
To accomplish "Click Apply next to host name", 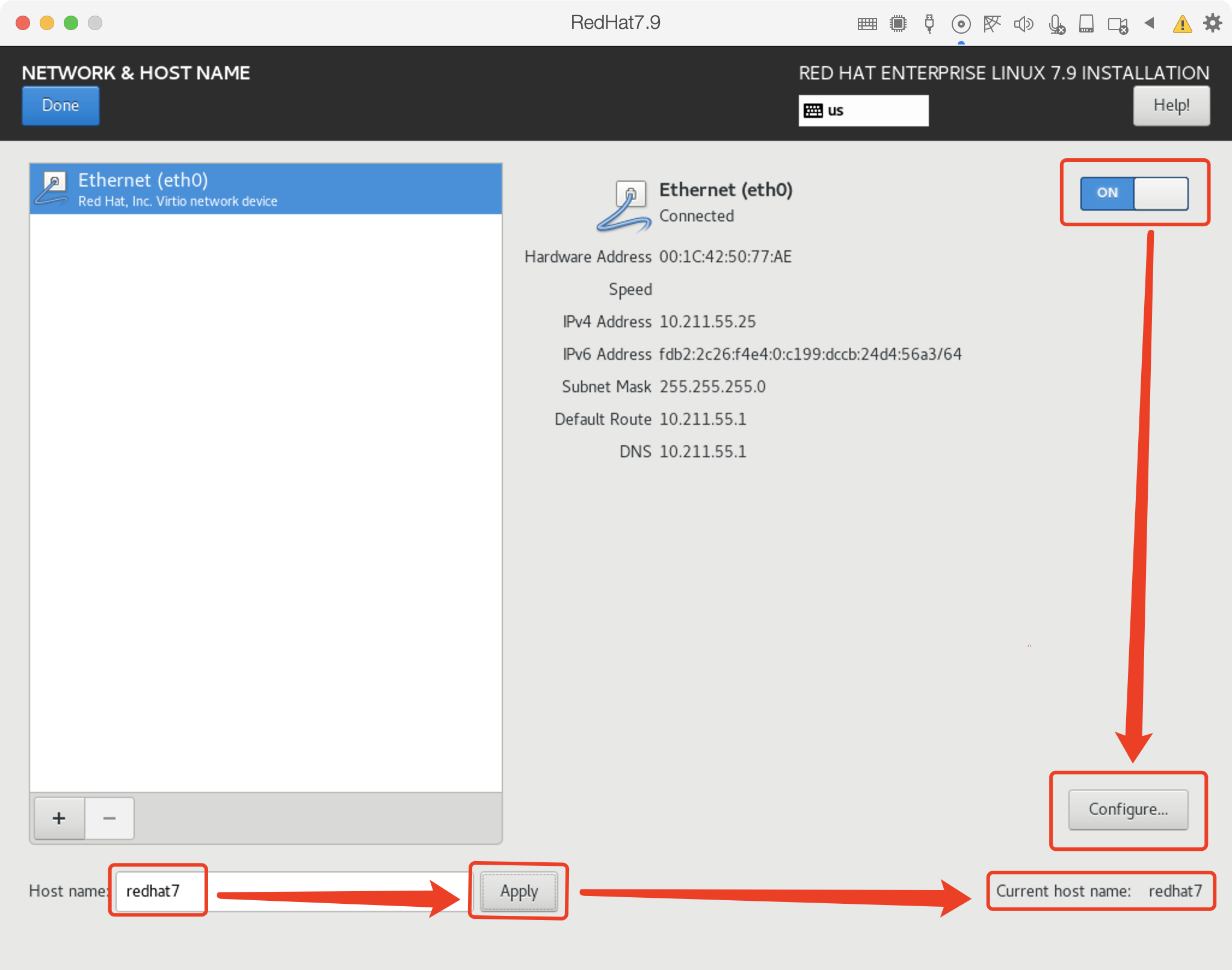I will coord(519,891).
